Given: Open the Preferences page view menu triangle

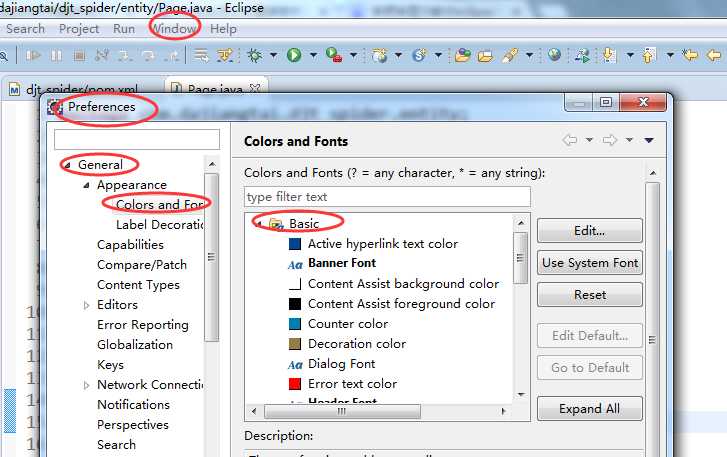Looking at the screenshot, I should (x=649, y=140).
